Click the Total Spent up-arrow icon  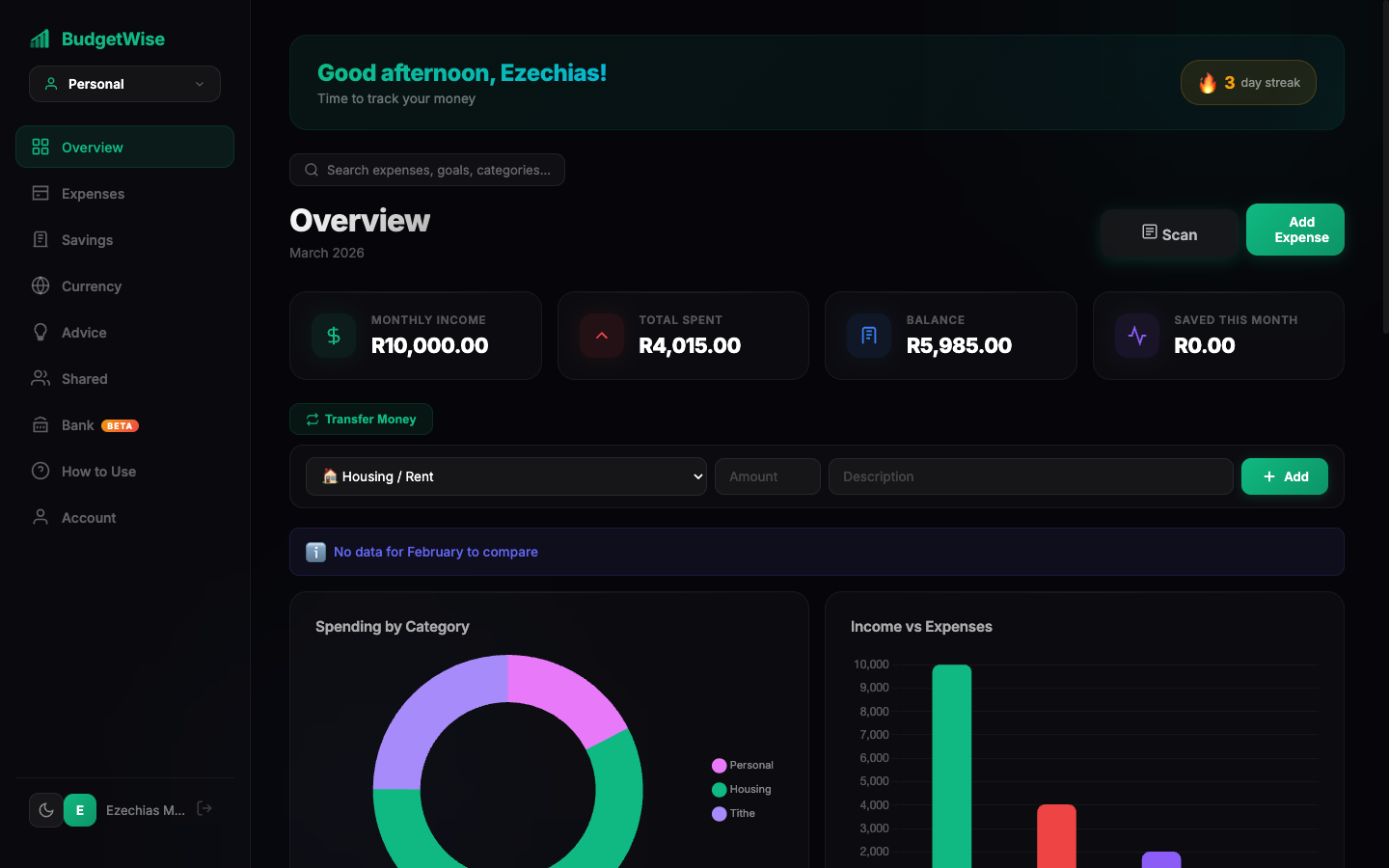(x=602, y=336)
